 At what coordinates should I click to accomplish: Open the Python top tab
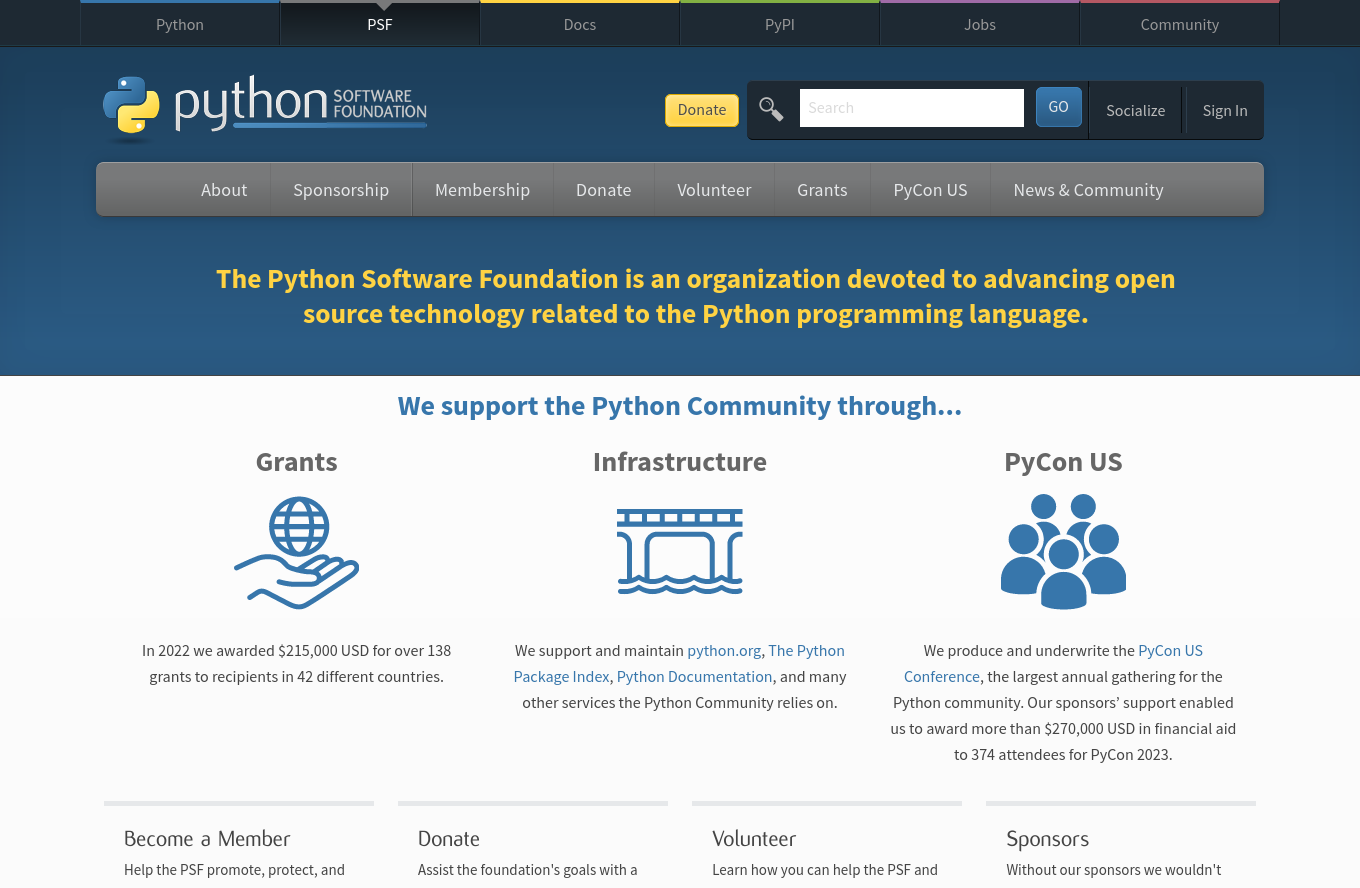(x=180, y=24)
